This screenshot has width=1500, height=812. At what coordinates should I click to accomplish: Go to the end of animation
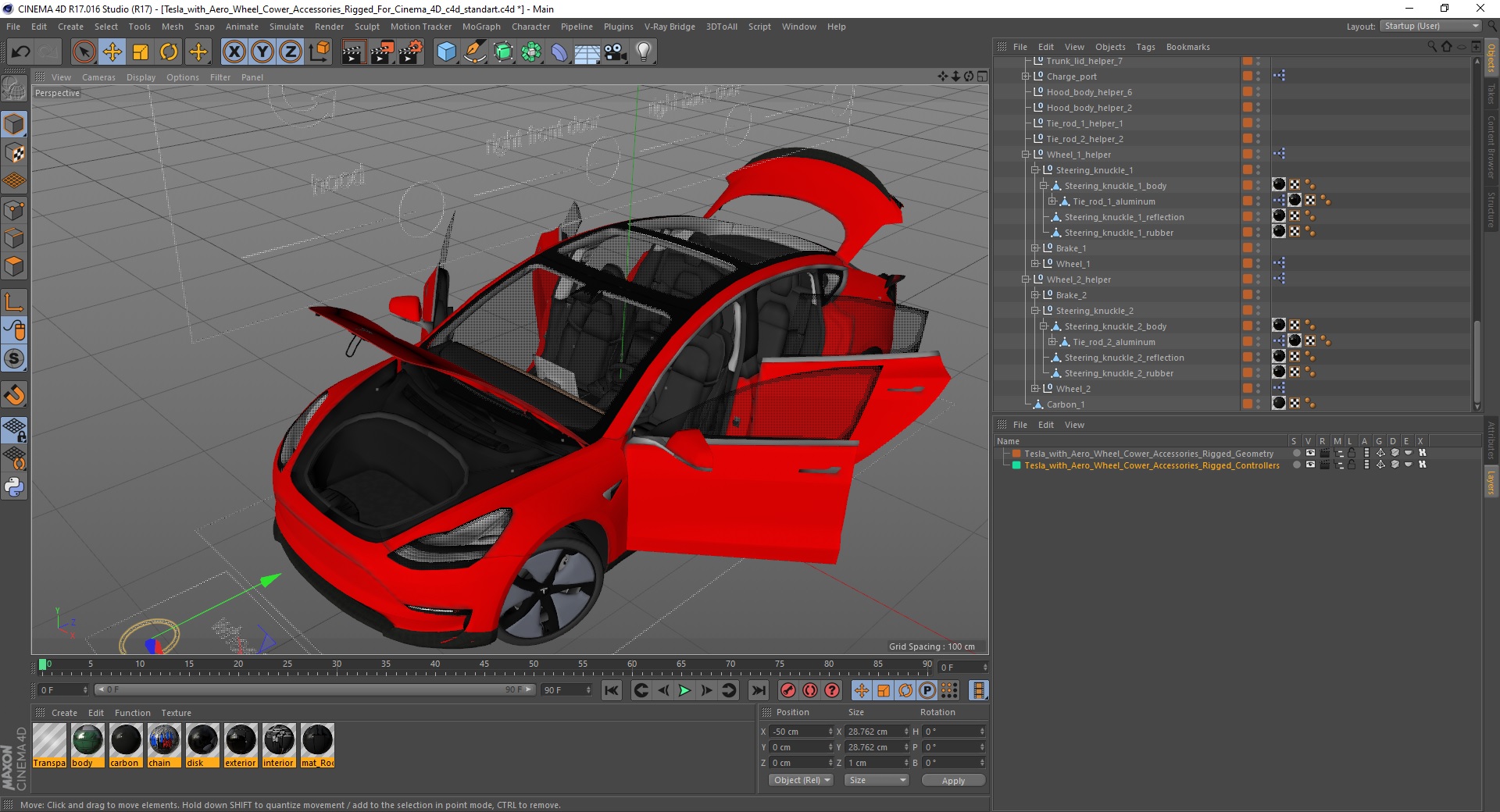758,690
